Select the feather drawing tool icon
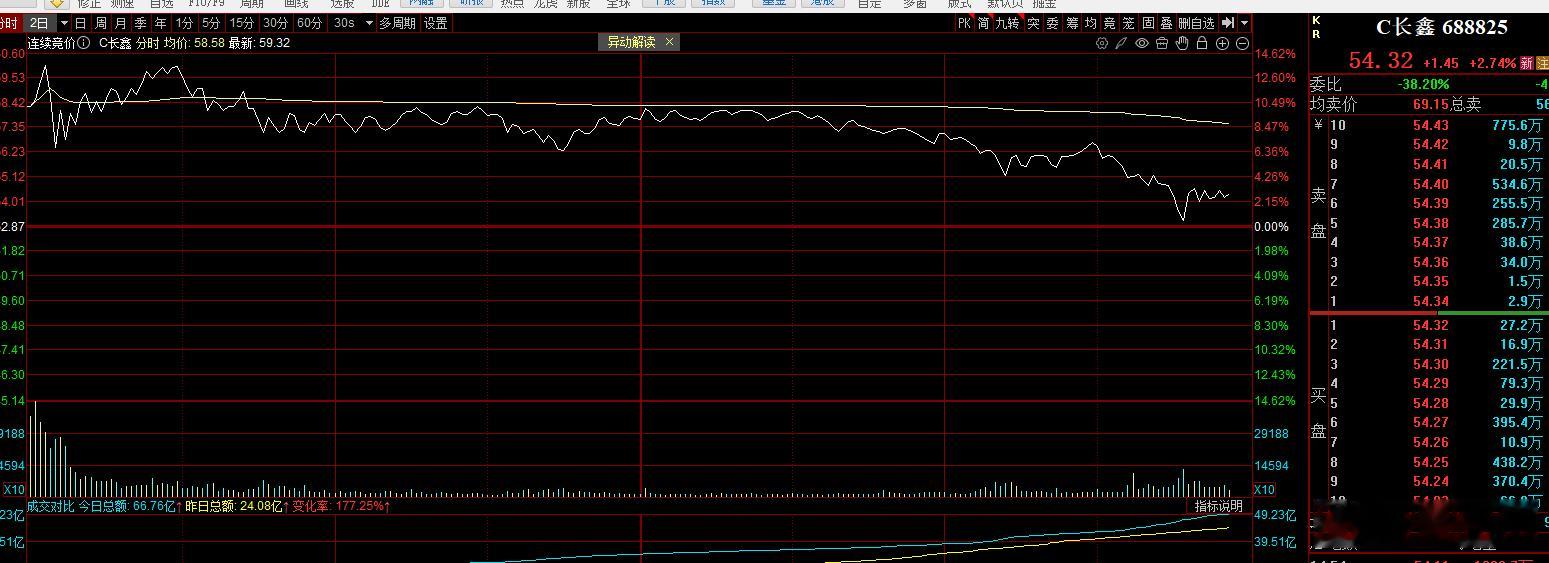Image resolution: width=1549 pixels, height=563 pixels. [x=1121, y=43]
